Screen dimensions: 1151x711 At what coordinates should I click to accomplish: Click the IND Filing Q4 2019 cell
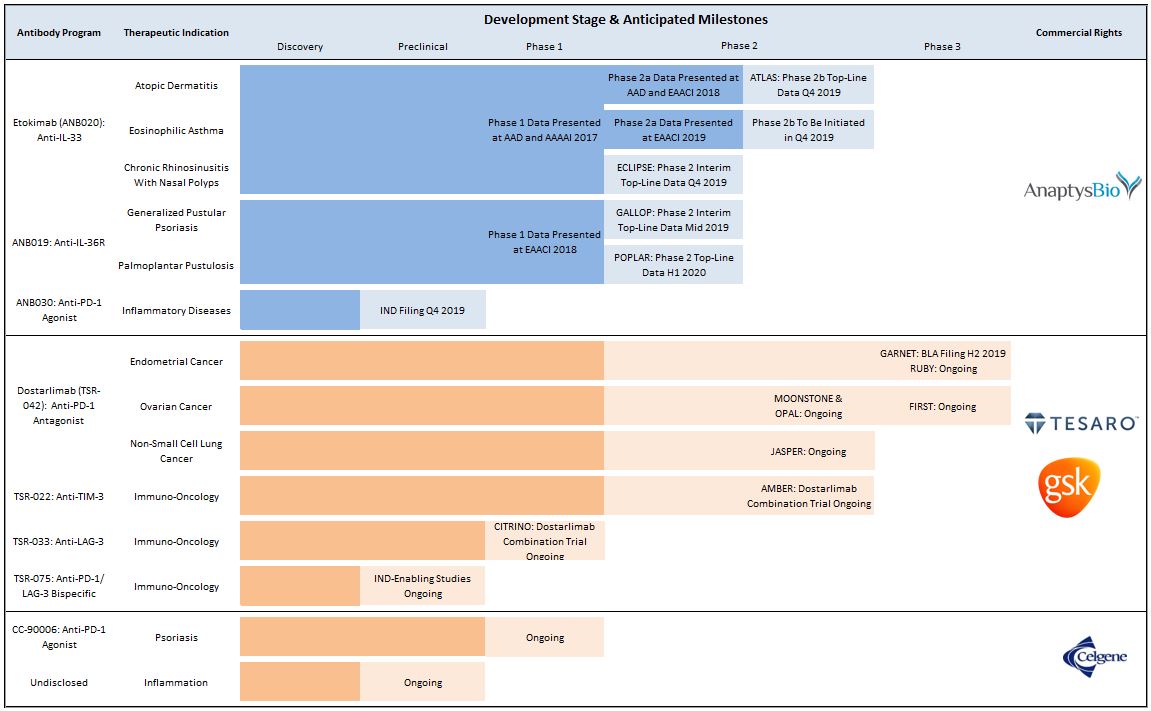coord(422,310)
